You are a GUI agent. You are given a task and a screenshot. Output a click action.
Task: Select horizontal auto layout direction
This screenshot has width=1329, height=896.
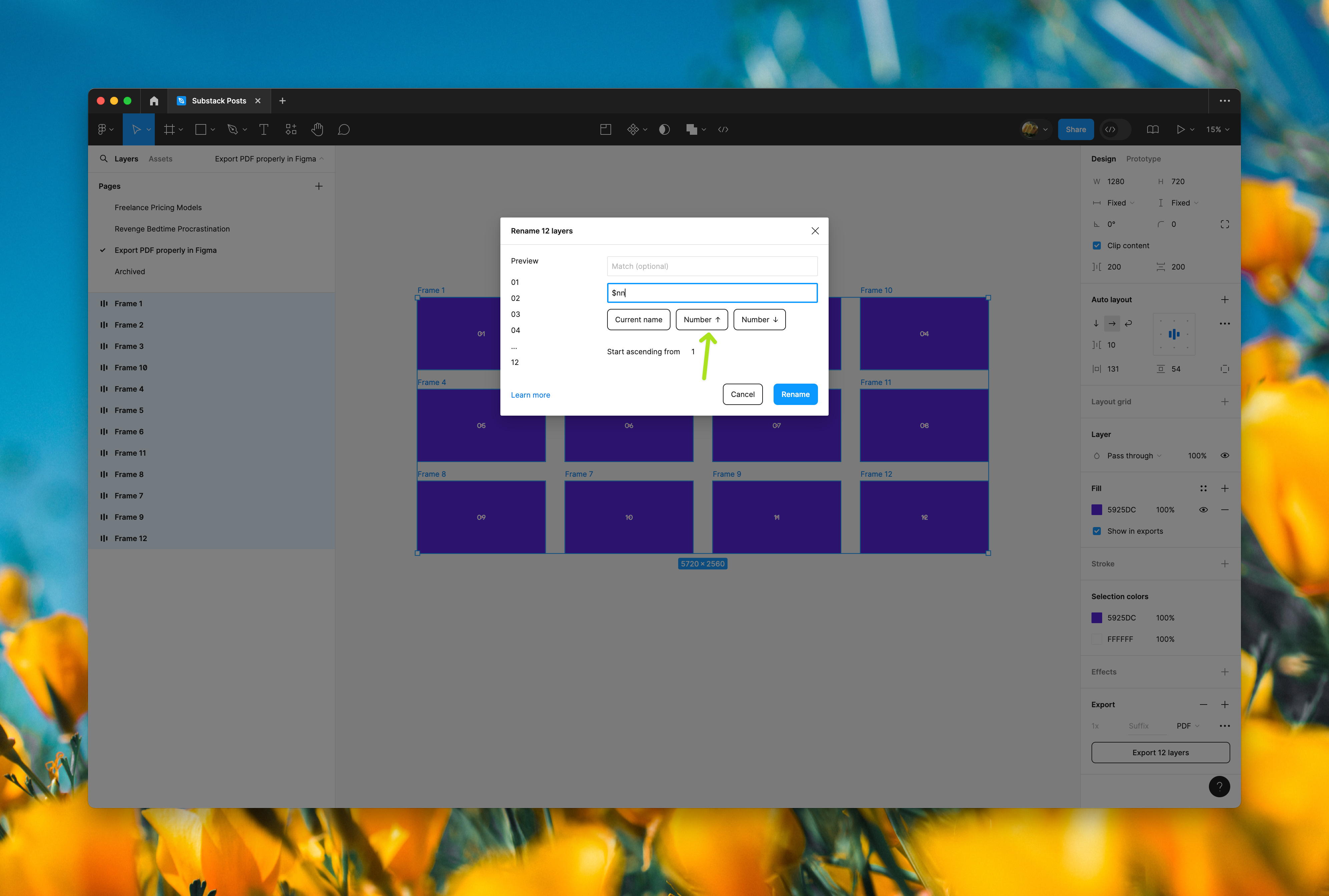pos(1112,324)
